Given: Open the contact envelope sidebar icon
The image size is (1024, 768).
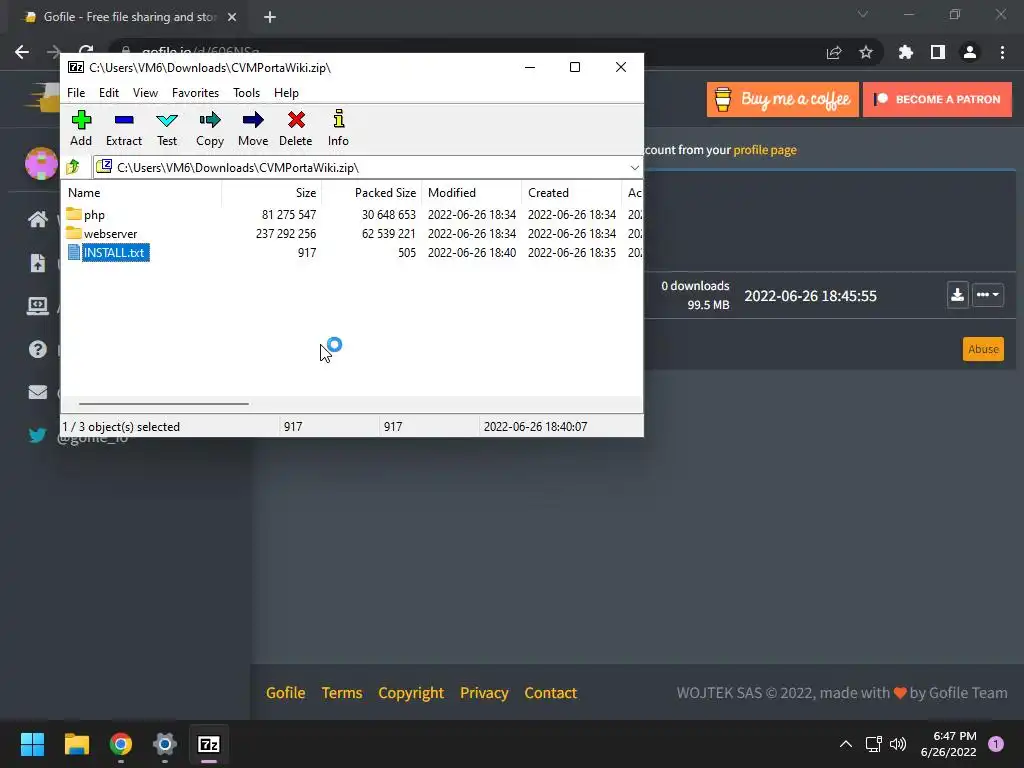Looking at the screenshot, I should tap(37, 392).
